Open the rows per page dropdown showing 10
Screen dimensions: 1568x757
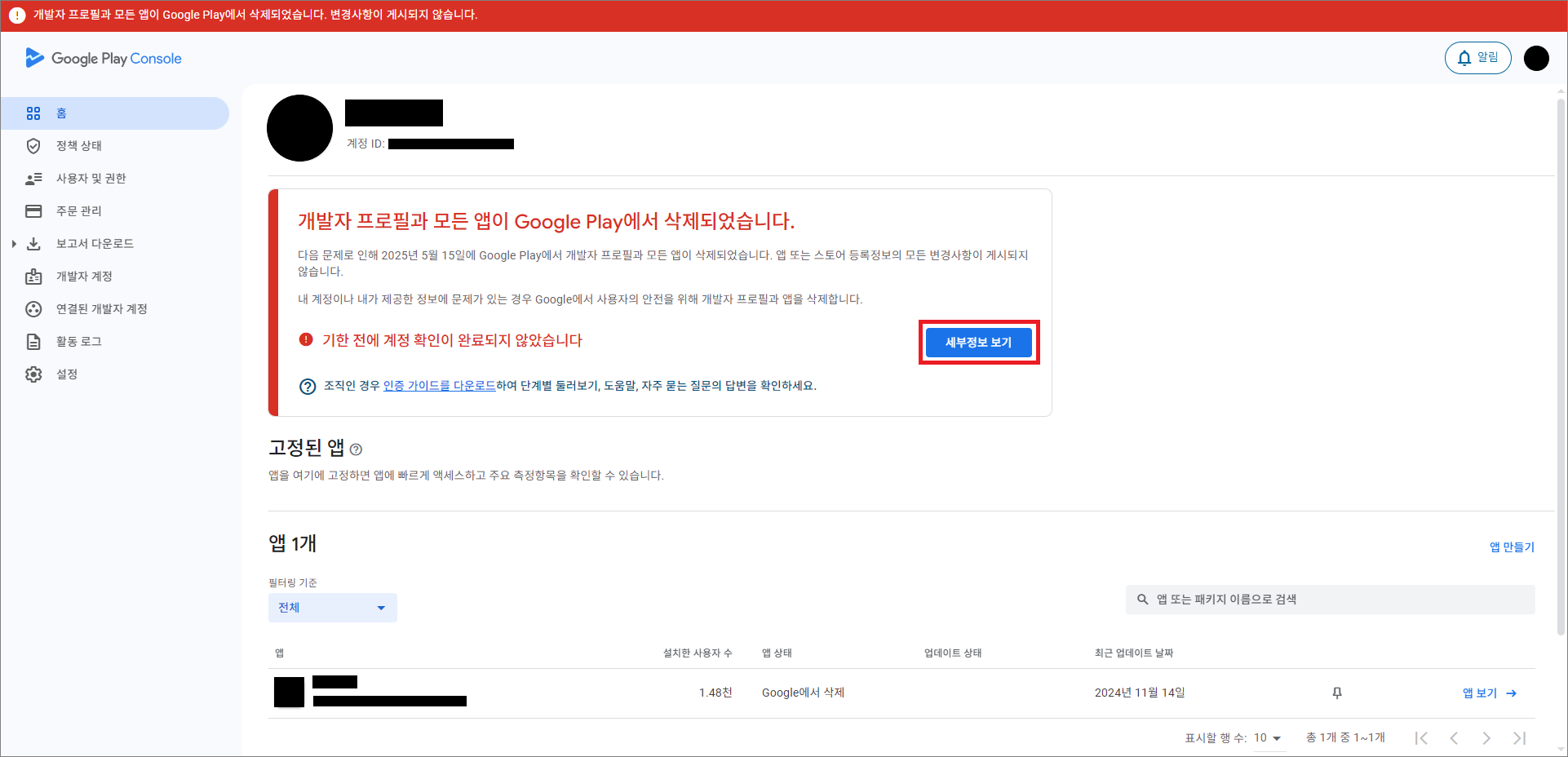pyautogui.click(x=1269, y=738)
